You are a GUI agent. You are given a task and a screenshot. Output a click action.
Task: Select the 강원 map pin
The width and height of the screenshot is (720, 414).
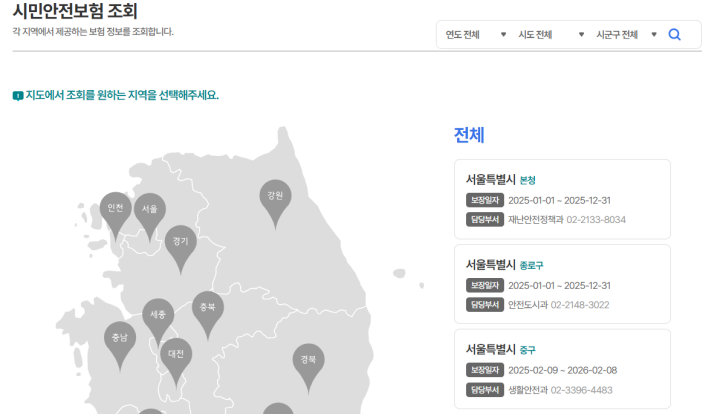pyautogui.click(x=275, y=204)
